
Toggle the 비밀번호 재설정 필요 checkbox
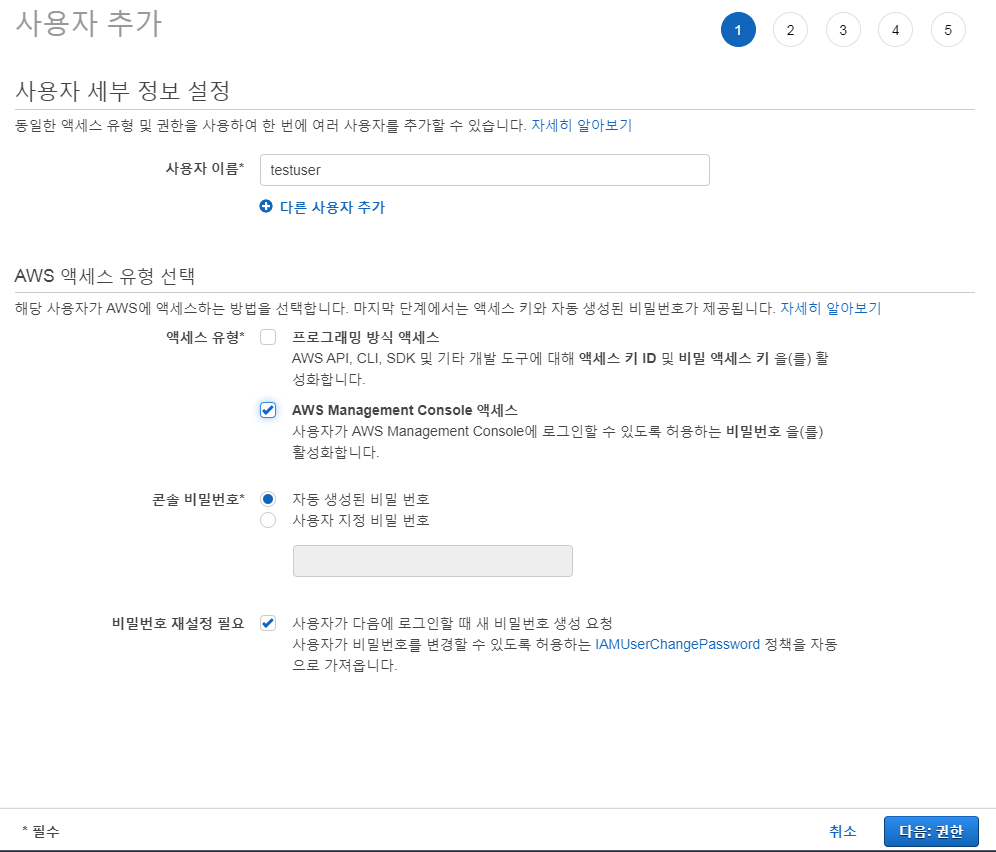coord(268,623)
